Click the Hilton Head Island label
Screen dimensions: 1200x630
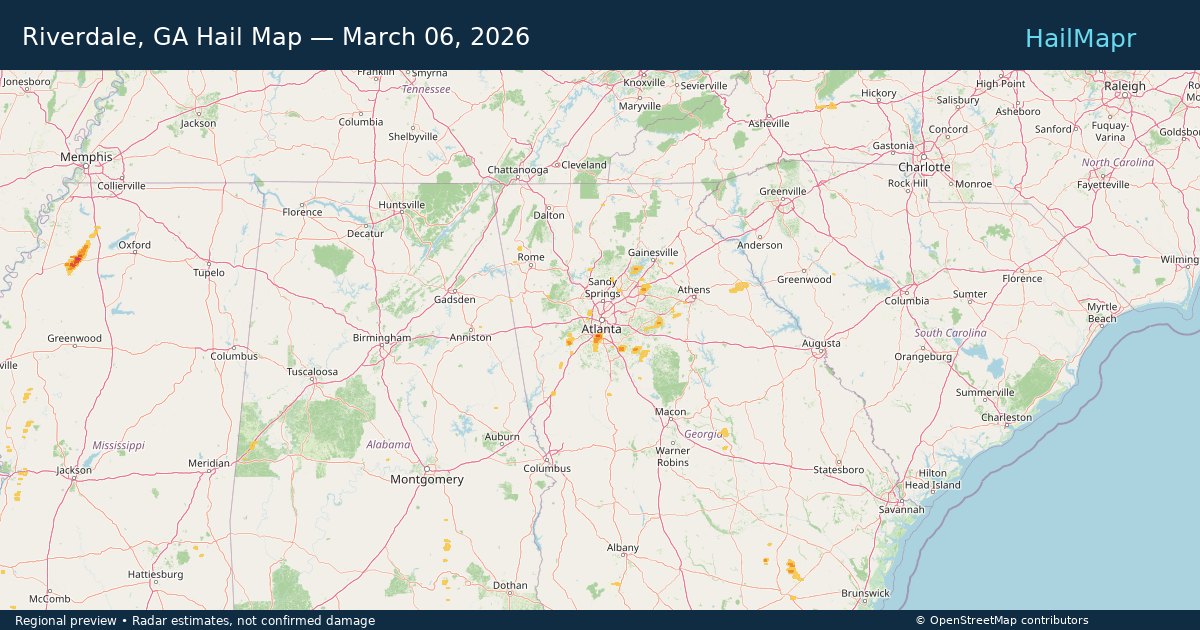(933, 479)
